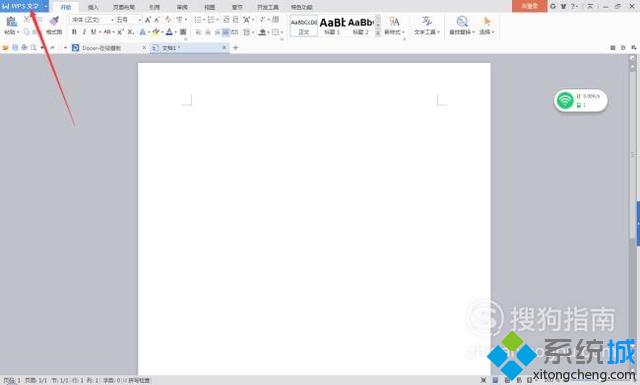Toggle Bold formatting
640x385 pixels.
click(74, 32)
